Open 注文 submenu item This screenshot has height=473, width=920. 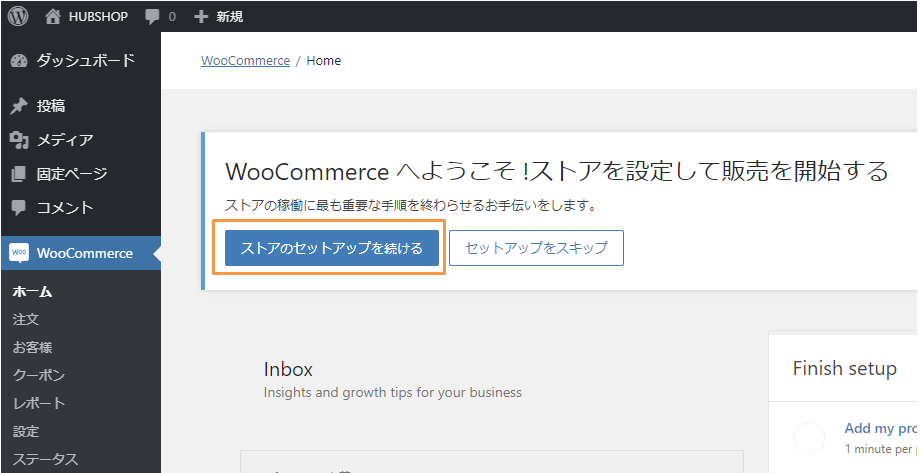(x=26, y=319)
